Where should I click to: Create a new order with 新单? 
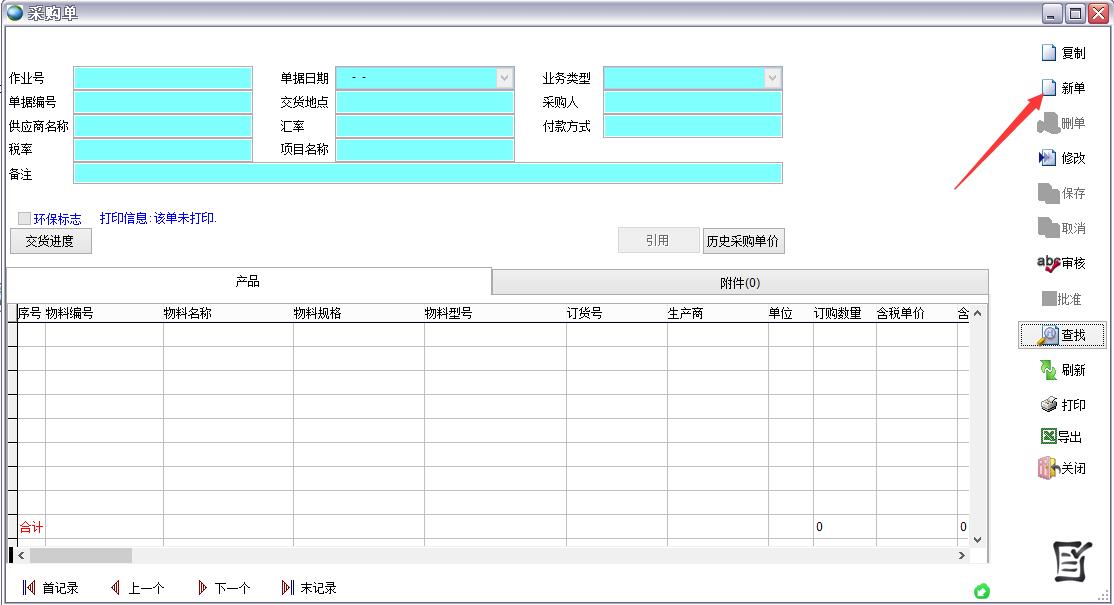click(x=1066, y=87)
